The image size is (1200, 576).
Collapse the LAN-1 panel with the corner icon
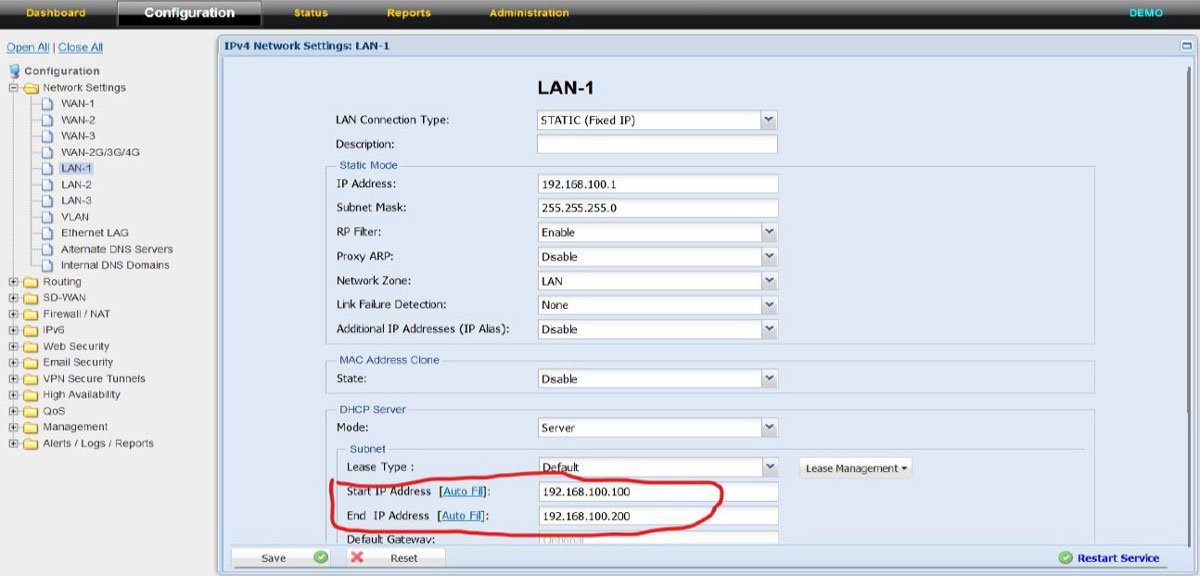1186,46
